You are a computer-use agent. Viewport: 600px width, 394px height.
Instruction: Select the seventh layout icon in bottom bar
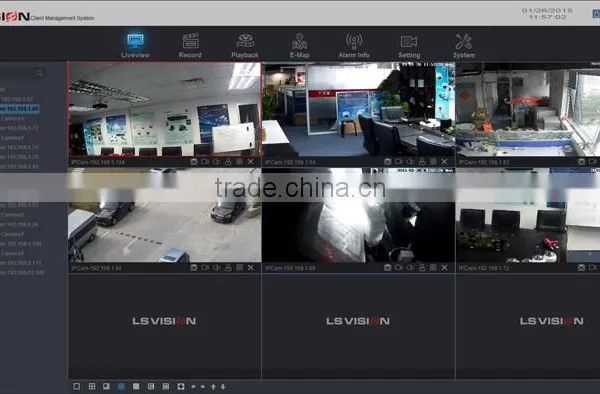tap(166, 386)
